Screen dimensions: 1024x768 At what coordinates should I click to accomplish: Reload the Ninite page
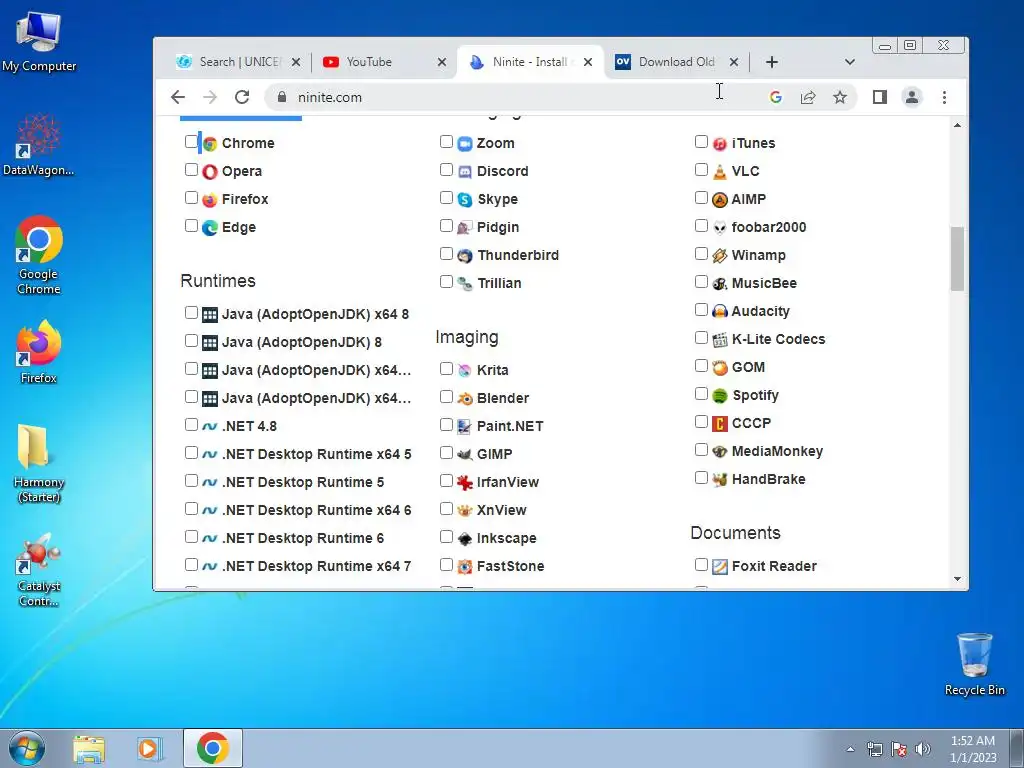click(242, 97)
